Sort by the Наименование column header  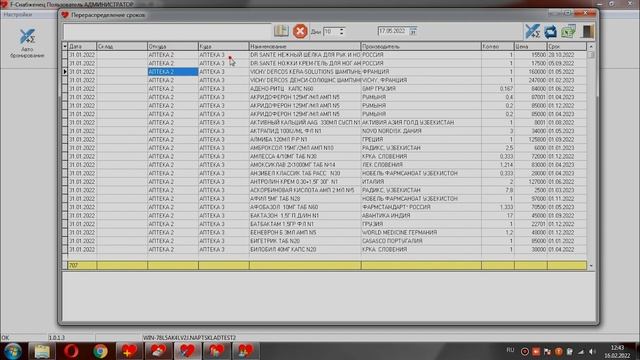click(305, 46)
